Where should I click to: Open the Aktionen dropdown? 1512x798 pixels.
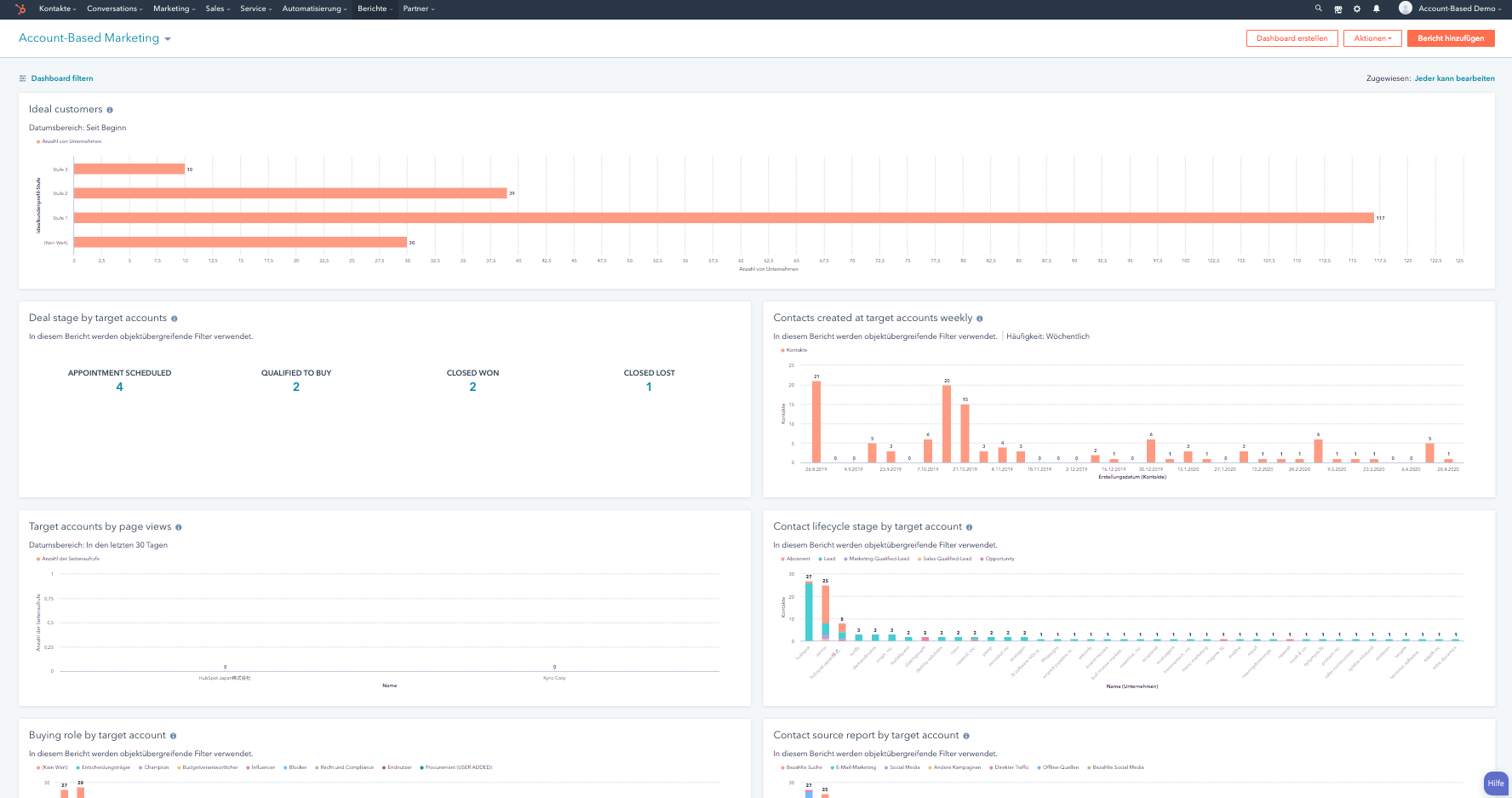coord(1372,37)
